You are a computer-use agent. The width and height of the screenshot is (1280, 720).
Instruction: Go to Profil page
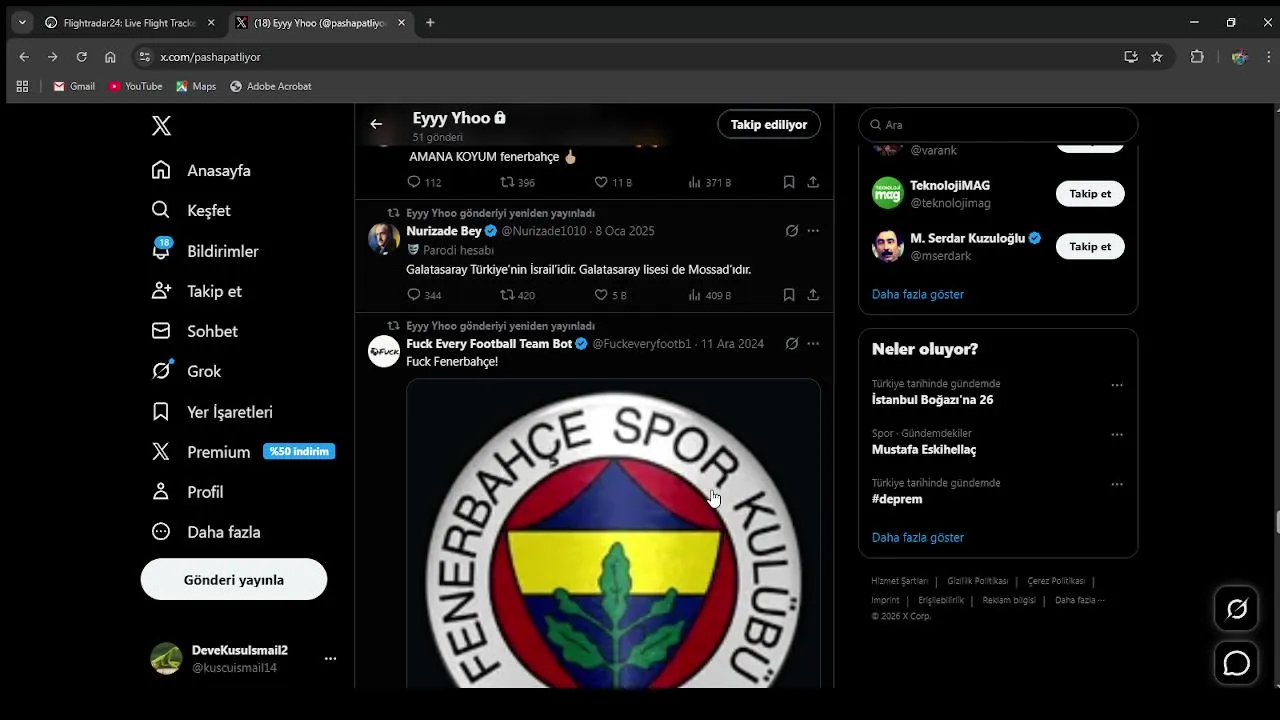[x=187, y=492]
